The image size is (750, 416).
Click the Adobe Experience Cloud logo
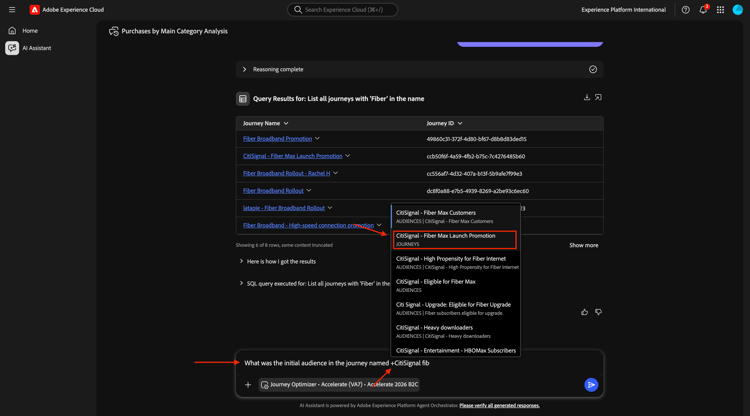34,10
